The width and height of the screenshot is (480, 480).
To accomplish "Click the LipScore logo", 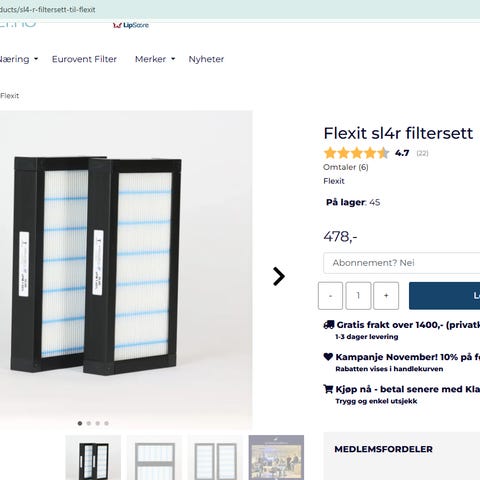I will (131, 25).
